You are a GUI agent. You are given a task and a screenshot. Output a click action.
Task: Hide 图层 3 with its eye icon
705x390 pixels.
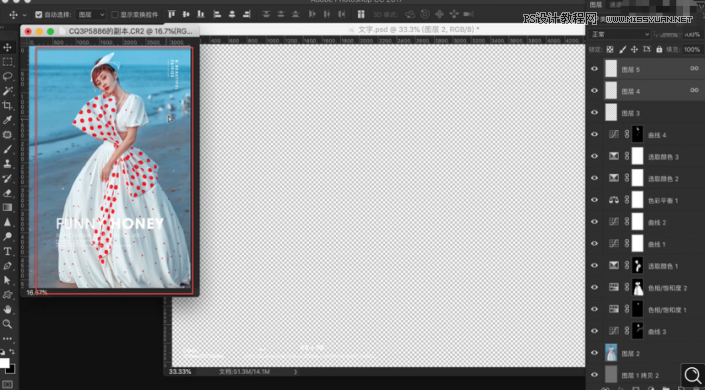(x=594, y=112)
